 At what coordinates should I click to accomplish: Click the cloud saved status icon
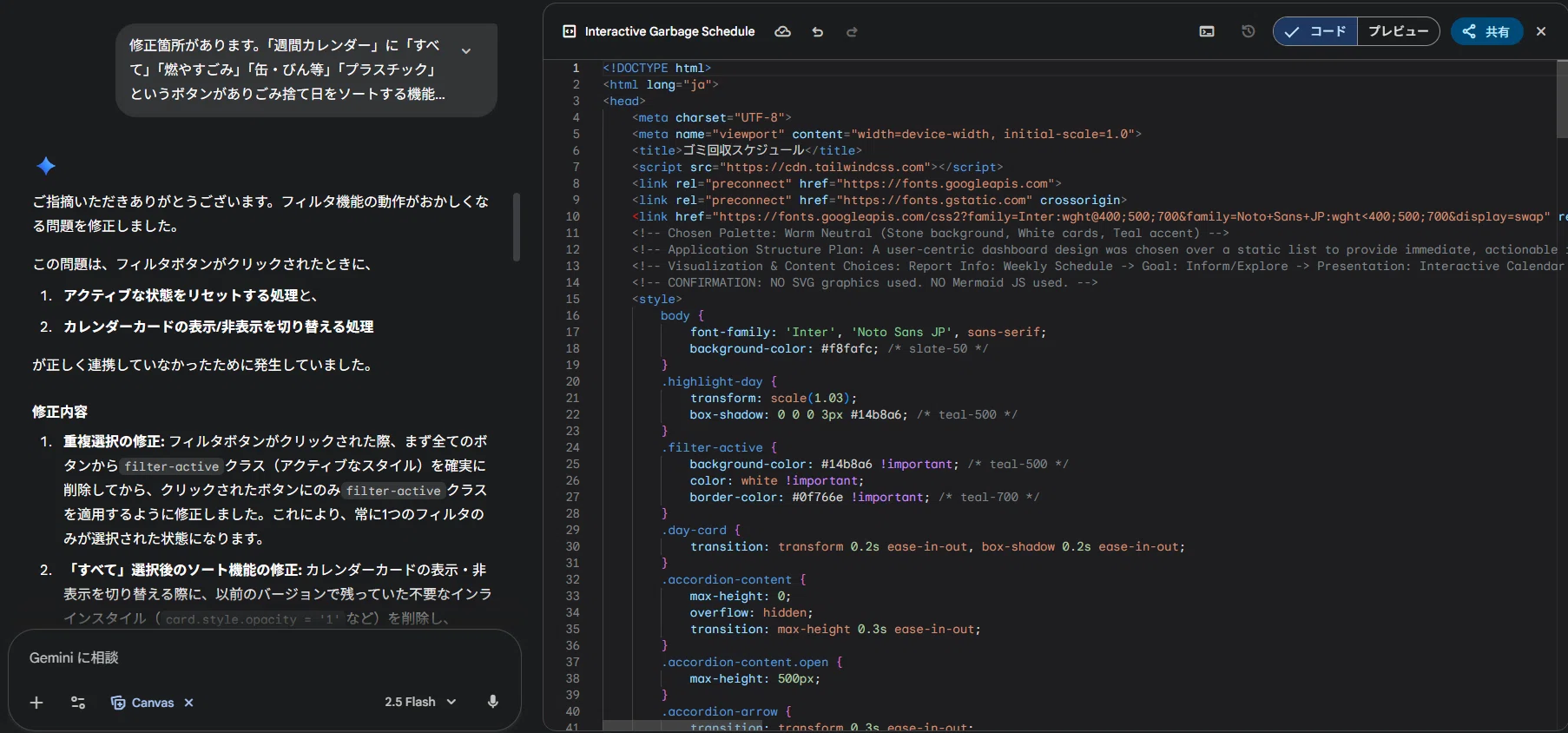pyautogui.click(x=782, y=31)
